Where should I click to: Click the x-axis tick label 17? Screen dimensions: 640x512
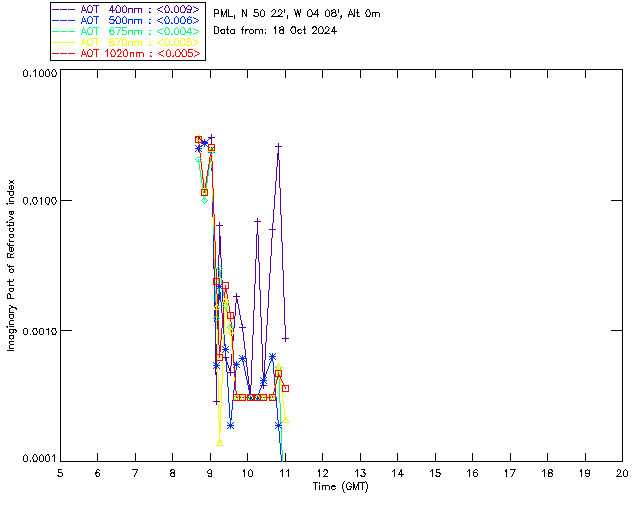click(x=510, y=473)
